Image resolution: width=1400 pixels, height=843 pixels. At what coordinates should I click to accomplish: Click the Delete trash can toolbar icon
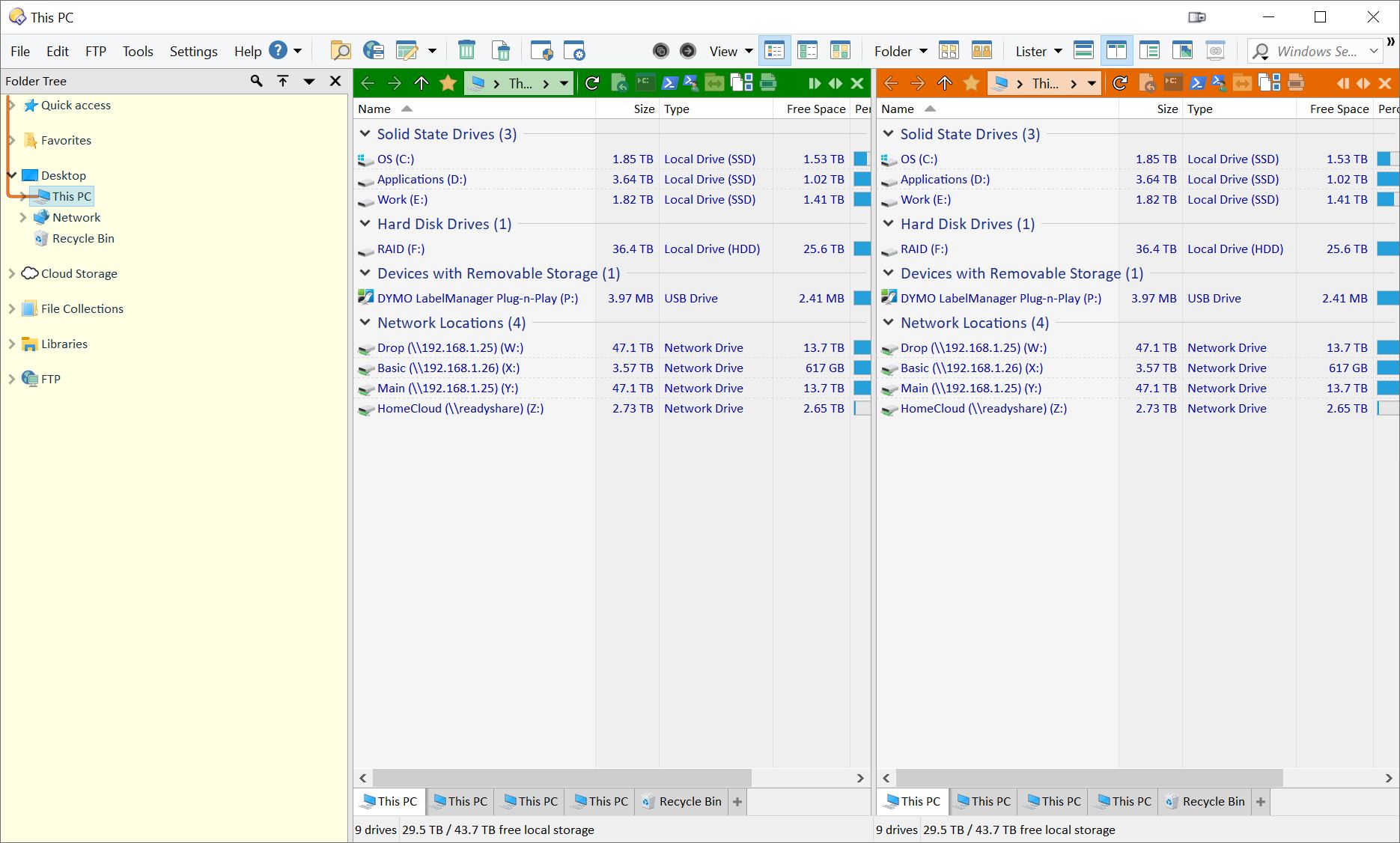tap(466, 51)
